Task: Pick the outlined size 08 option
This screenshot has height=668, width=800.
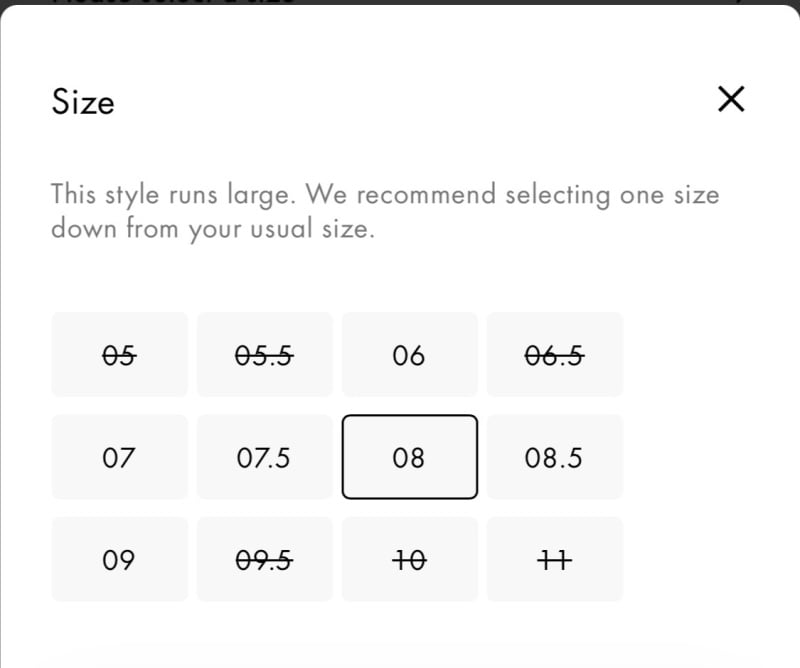Action: tap(409, 457)
